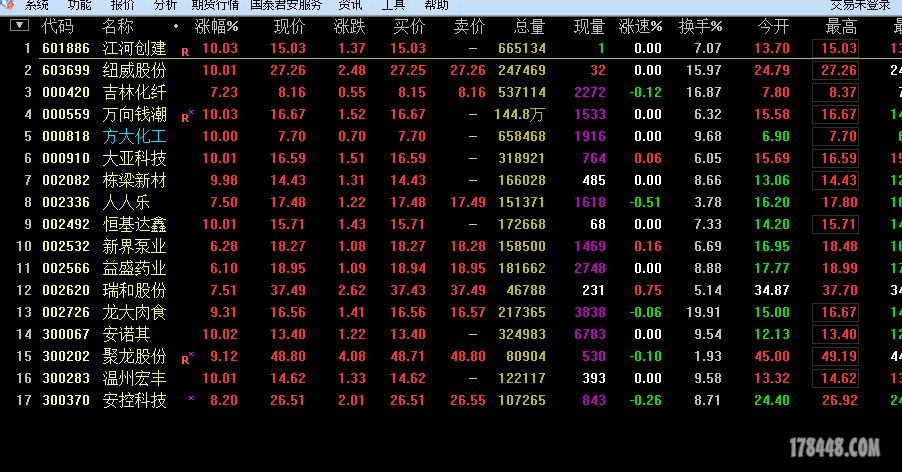Open the 系统 menu
This screenshot has width=902, height=472.
click(37, 5)
